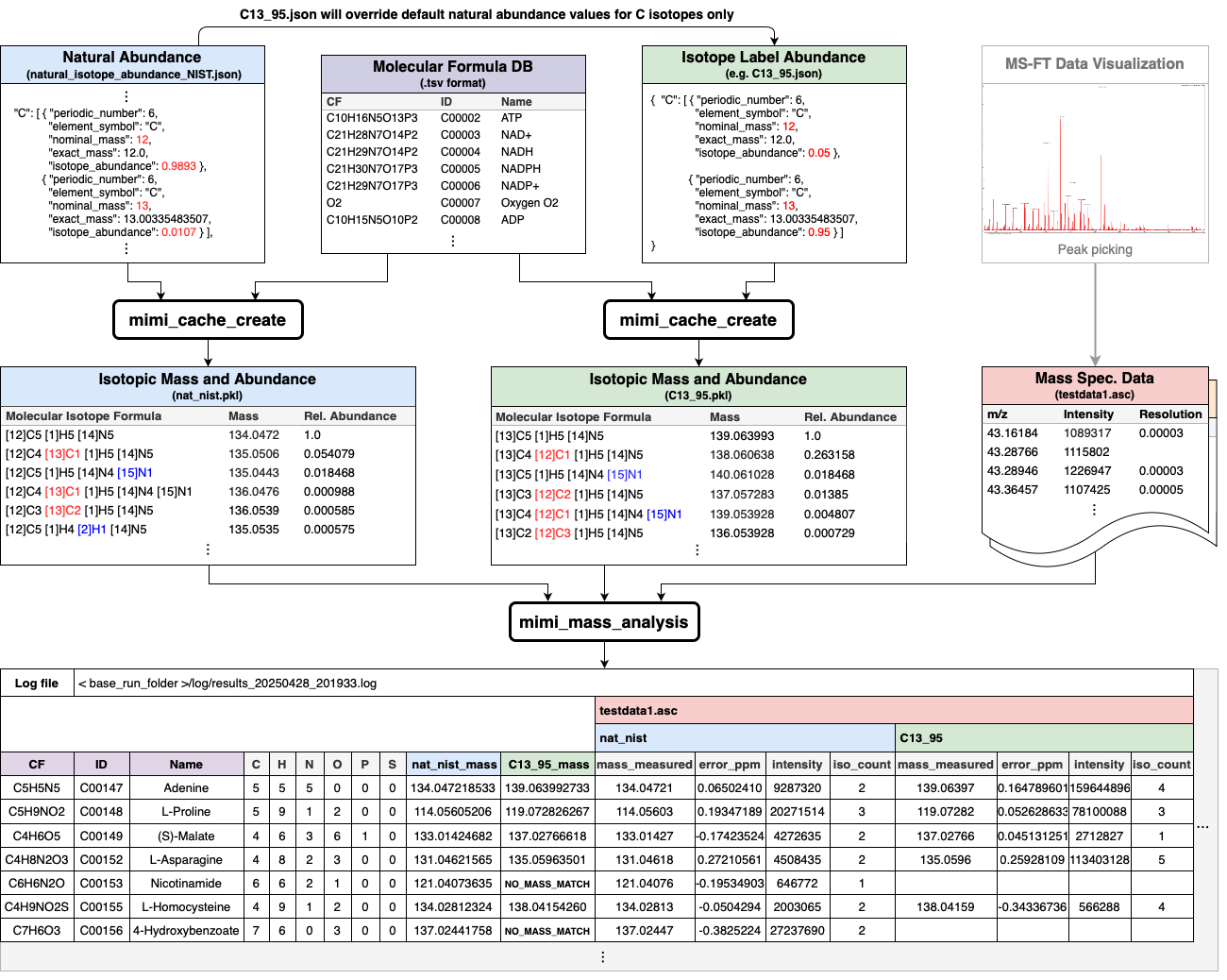Expand horizontal ellipsis right of results table
Viewport: 1227px width, 980px height.
coord(1202,827)
